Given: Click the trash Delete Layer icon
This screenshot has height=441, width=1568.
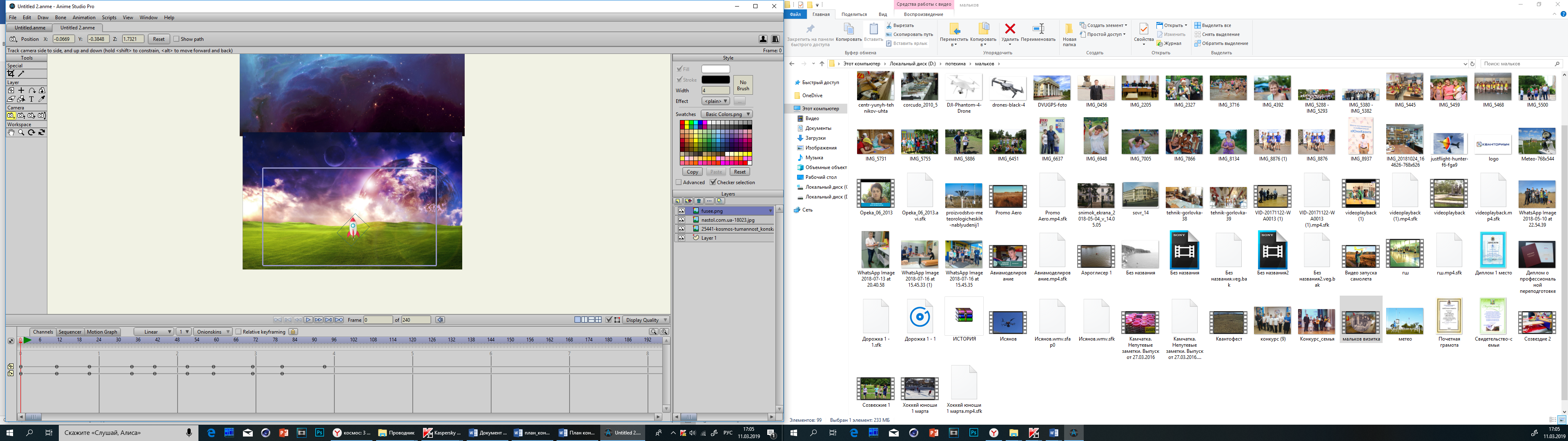Looking at the screenshot, I should coord(699,200).
